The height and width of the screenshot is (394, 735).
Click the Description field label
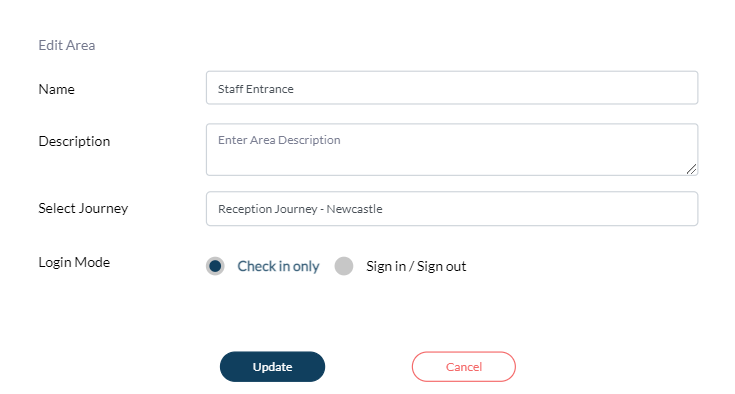click(74, 141)
